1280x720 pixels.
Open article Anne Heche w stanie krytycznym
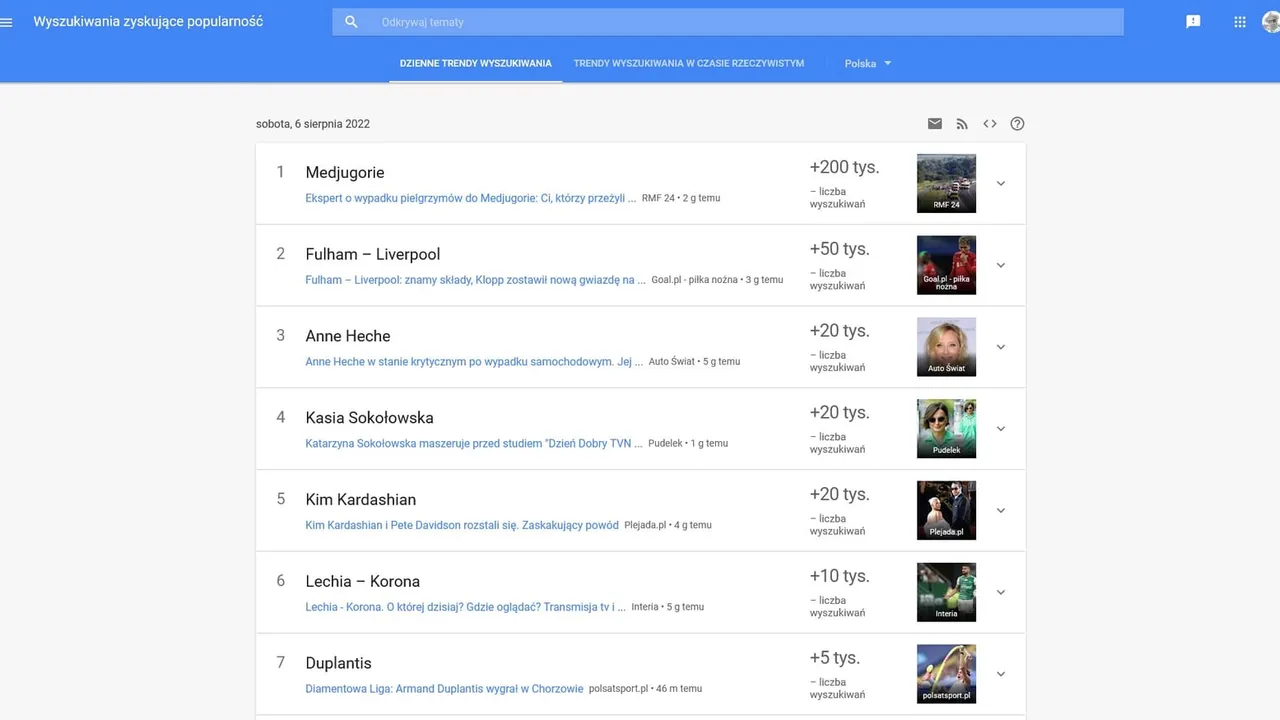click(x=475, y=362)
